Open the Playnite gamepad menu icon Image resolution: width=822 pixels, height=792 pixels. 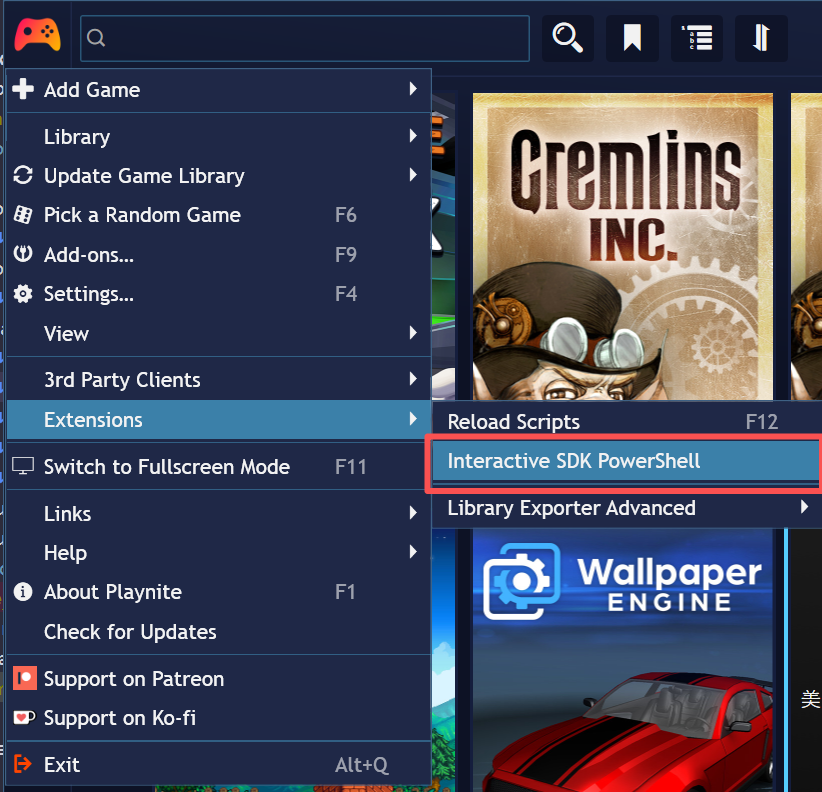click(38, 36)
